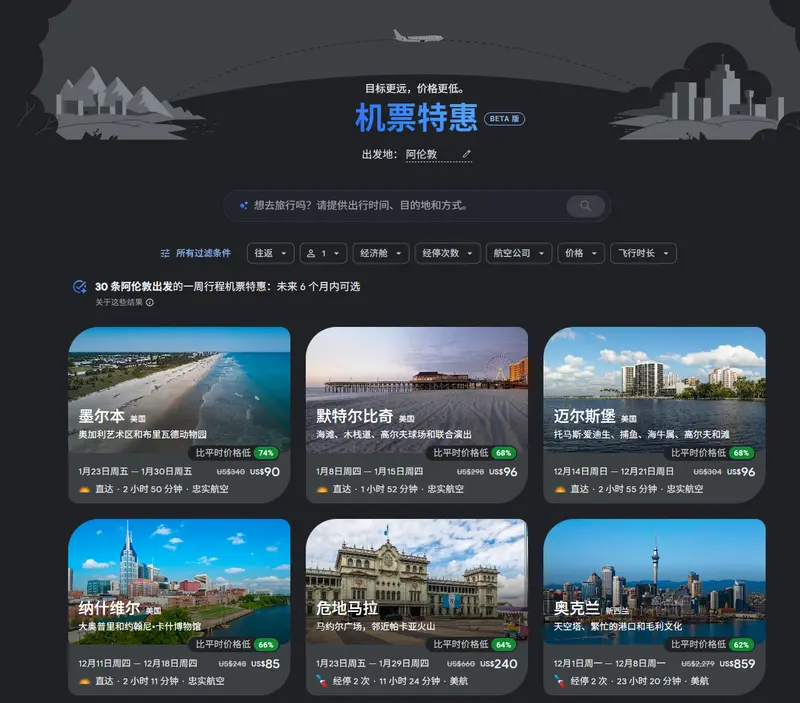
Task: Expand the passenger count dropdown
Action: [323, 254]
